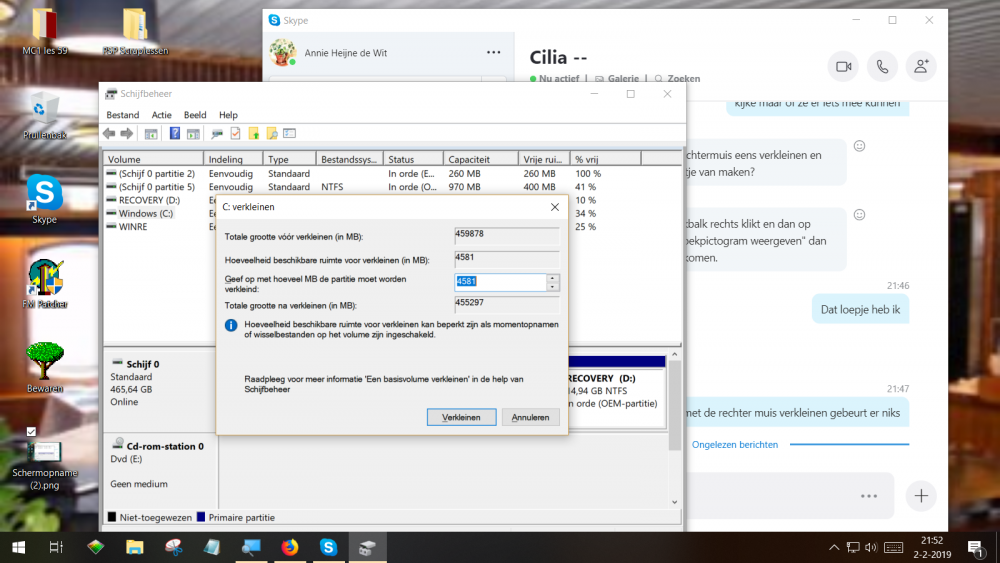Open the Actie menu
Viewport: 1000px width, 563px height.
[x=161, y=115]
